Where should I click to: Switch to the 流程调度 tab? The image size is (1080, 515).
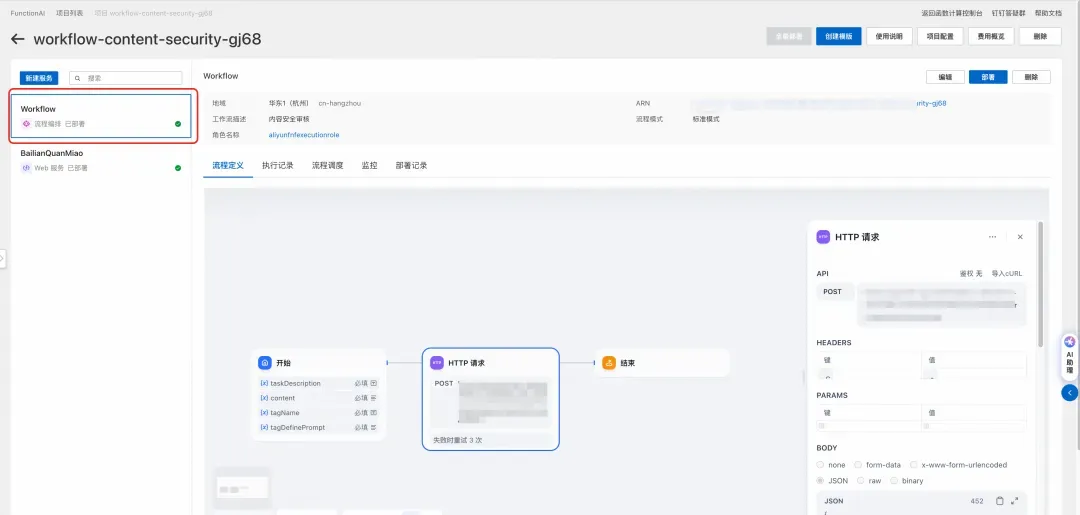(328, 166)
